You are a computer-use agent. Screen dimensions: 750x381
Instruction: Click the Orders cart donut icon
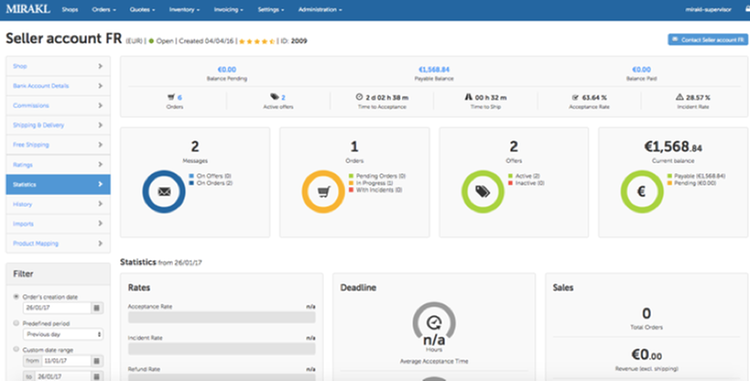tap(323, 192)
